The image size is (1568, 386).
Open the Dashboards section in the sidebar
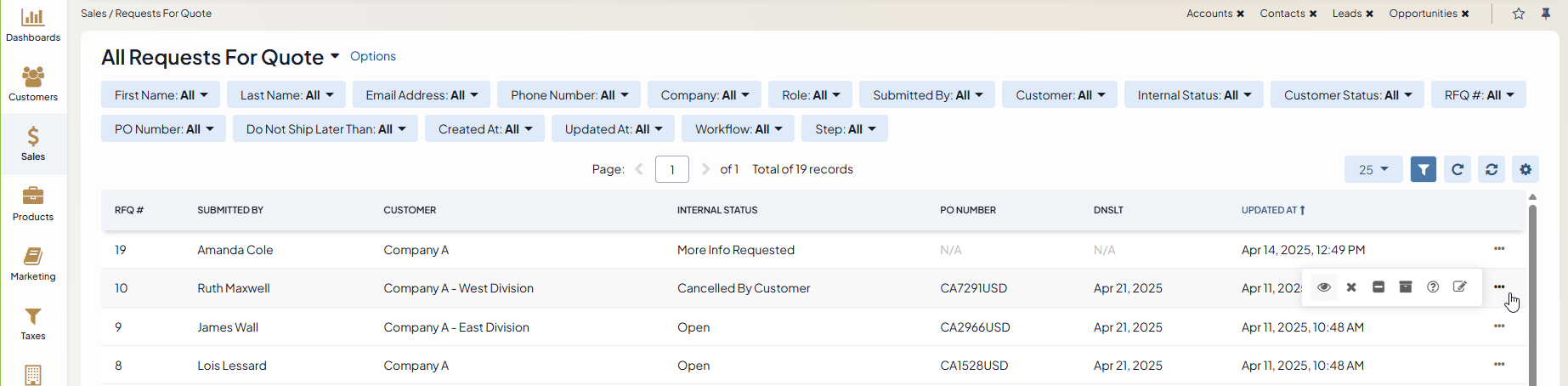[33, 25]
